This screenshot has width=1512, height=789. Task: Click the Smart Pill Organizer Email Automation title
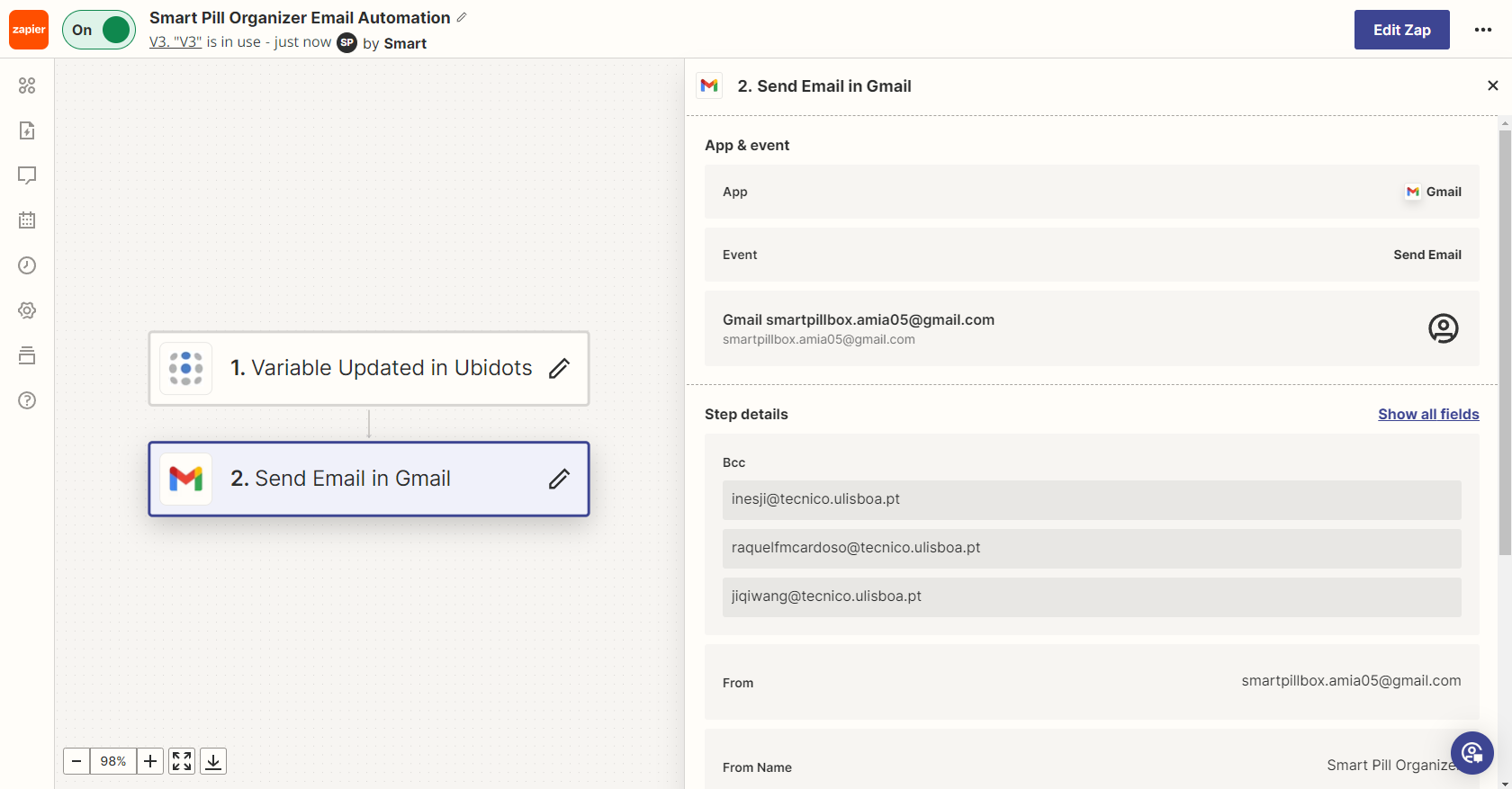(x=300, y=18)
